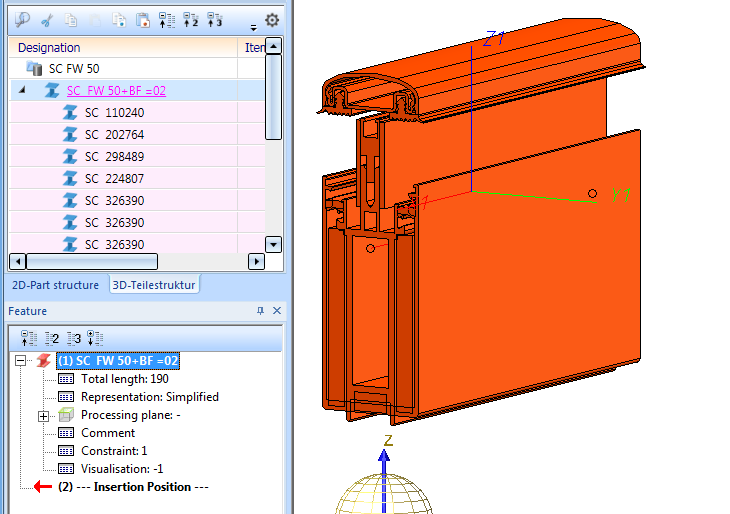Click the find (magnifier) icon in structure toolbar

[x=22, y=18]
